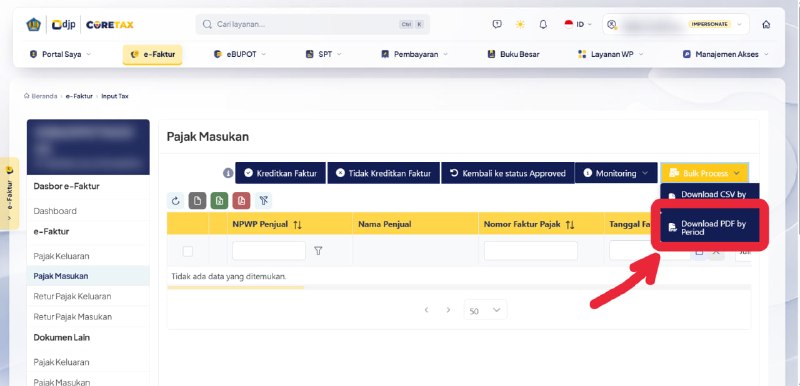Expand the Layanan WP menu

point(610,54)
